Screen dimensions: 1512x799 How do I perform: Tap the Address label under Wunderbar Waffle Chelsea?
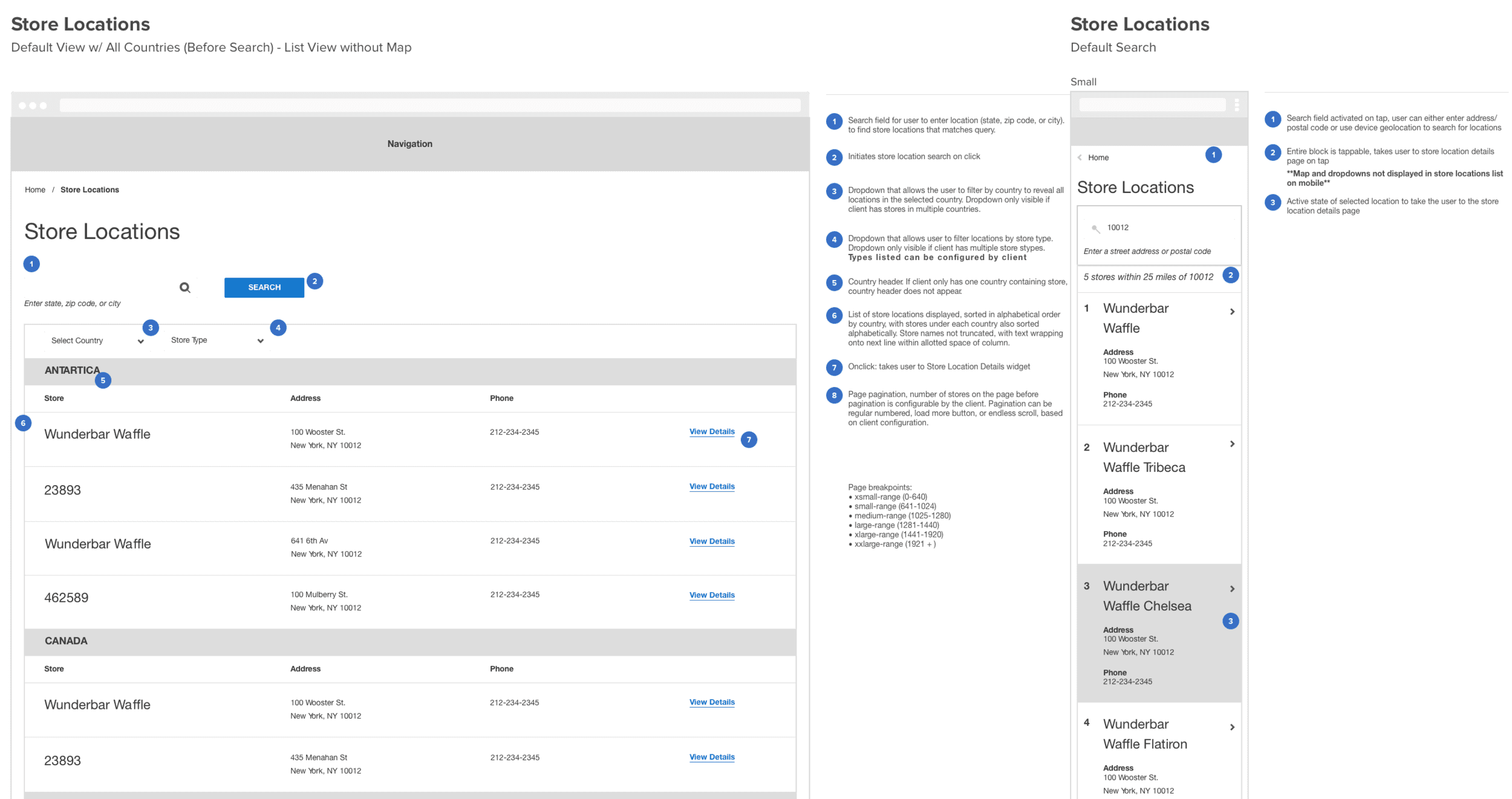tap(1118, 630)
